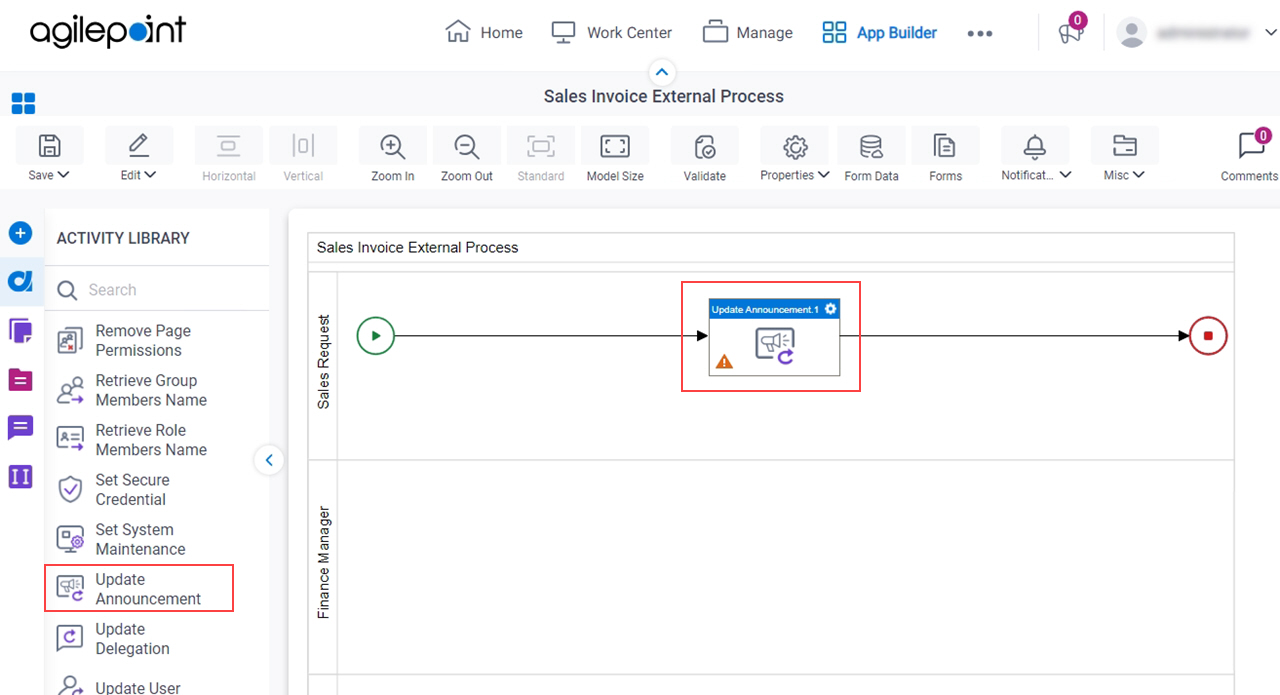The width and height of the screenshot is (1280, 695).
Task: Select the Sales Request swimlane label
Action: tap(323, 362)
